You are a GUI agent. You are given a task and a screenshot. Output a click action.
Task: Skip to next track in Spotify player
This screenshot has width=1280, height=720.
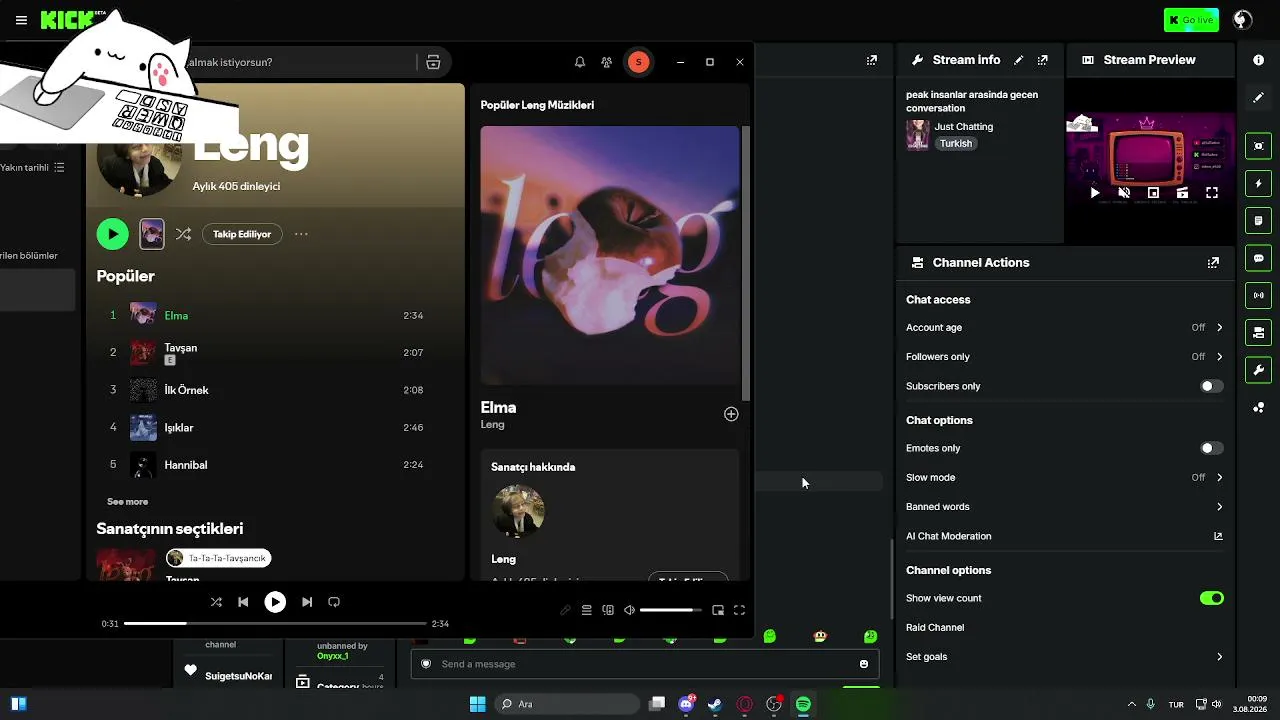tap(307, 602)
